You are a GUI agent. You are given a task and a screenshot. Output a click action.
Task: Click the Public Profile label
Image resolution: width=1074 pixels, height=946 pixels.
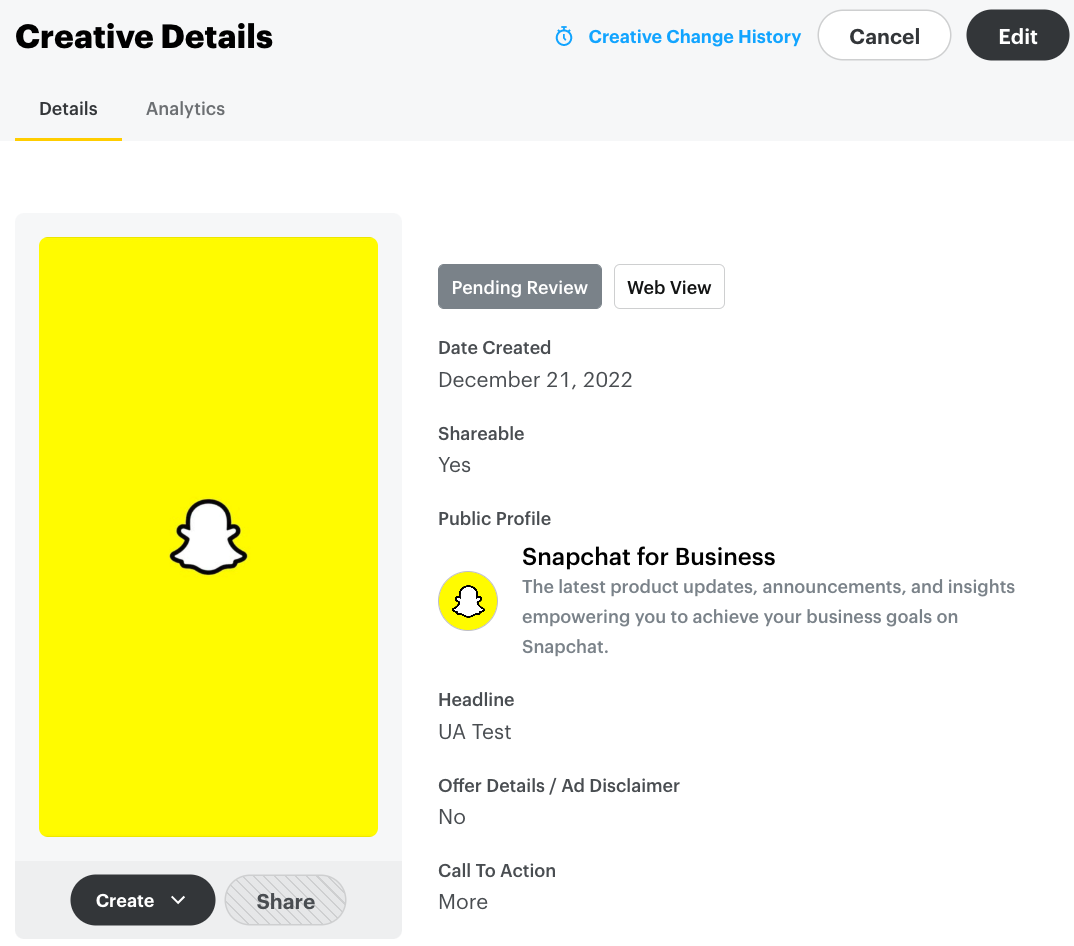coord(495,519)
